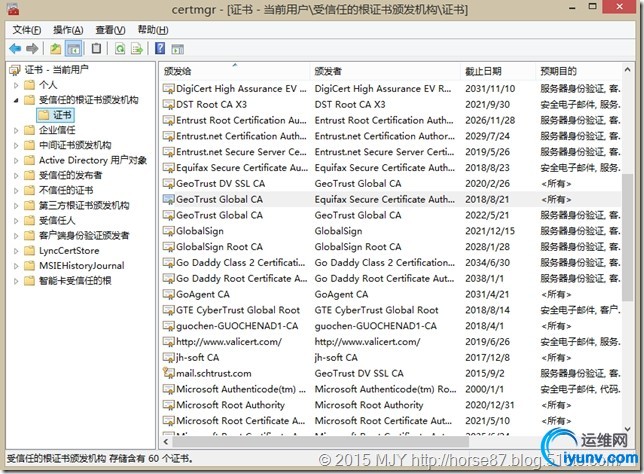The image size is (644, 474).
Task: Sort by the 颁发给 column header
Action: click(235, 71)
